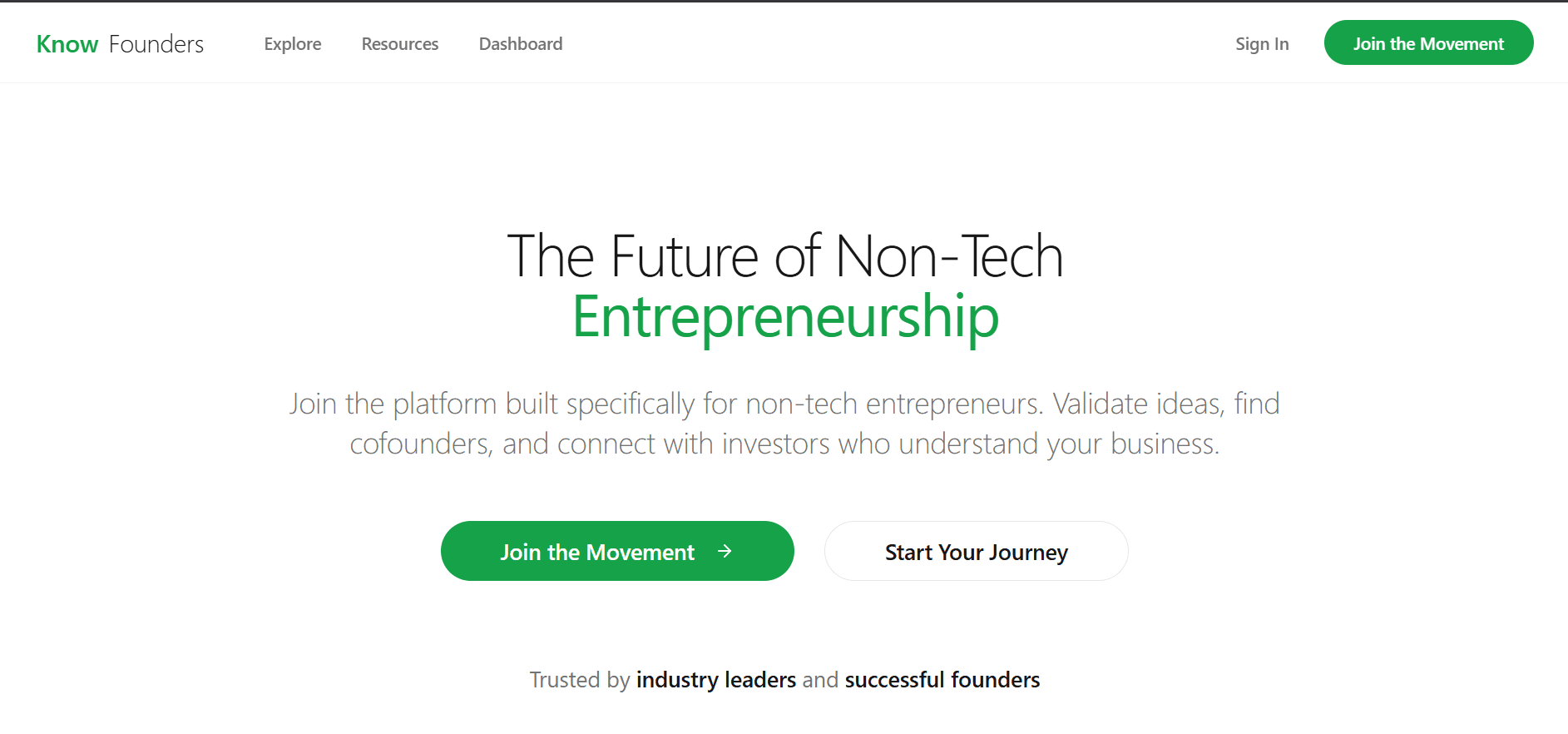Open the successful founders link
Screen dimensions: 1568x734
point(942,680)
